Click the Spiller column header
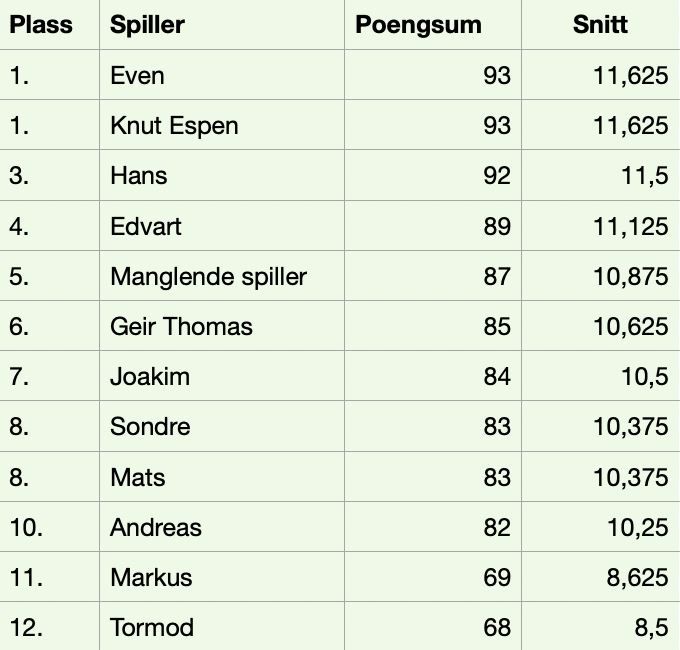Screen dimensions: 680x650 pyautogui.click(x=148, y=25)
